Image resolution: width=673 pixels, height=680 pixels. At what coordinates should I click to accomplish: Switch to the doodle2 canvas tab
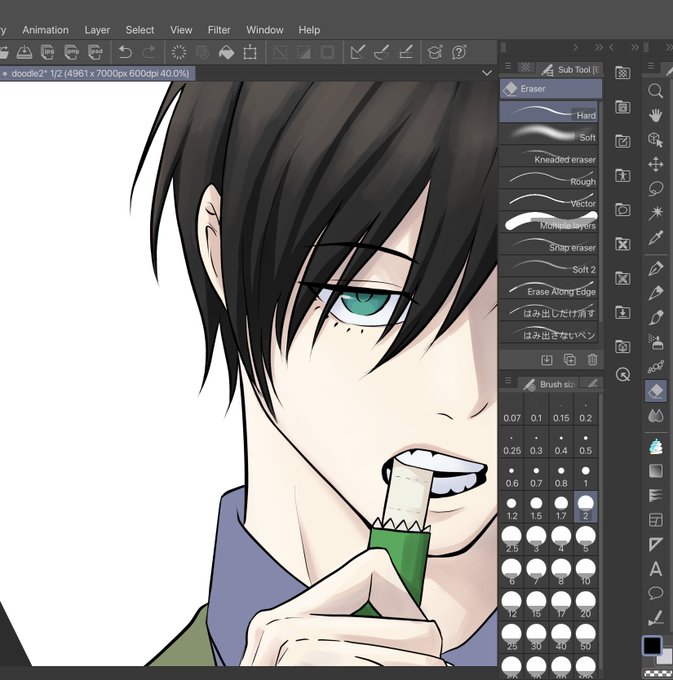pos(98,73)
